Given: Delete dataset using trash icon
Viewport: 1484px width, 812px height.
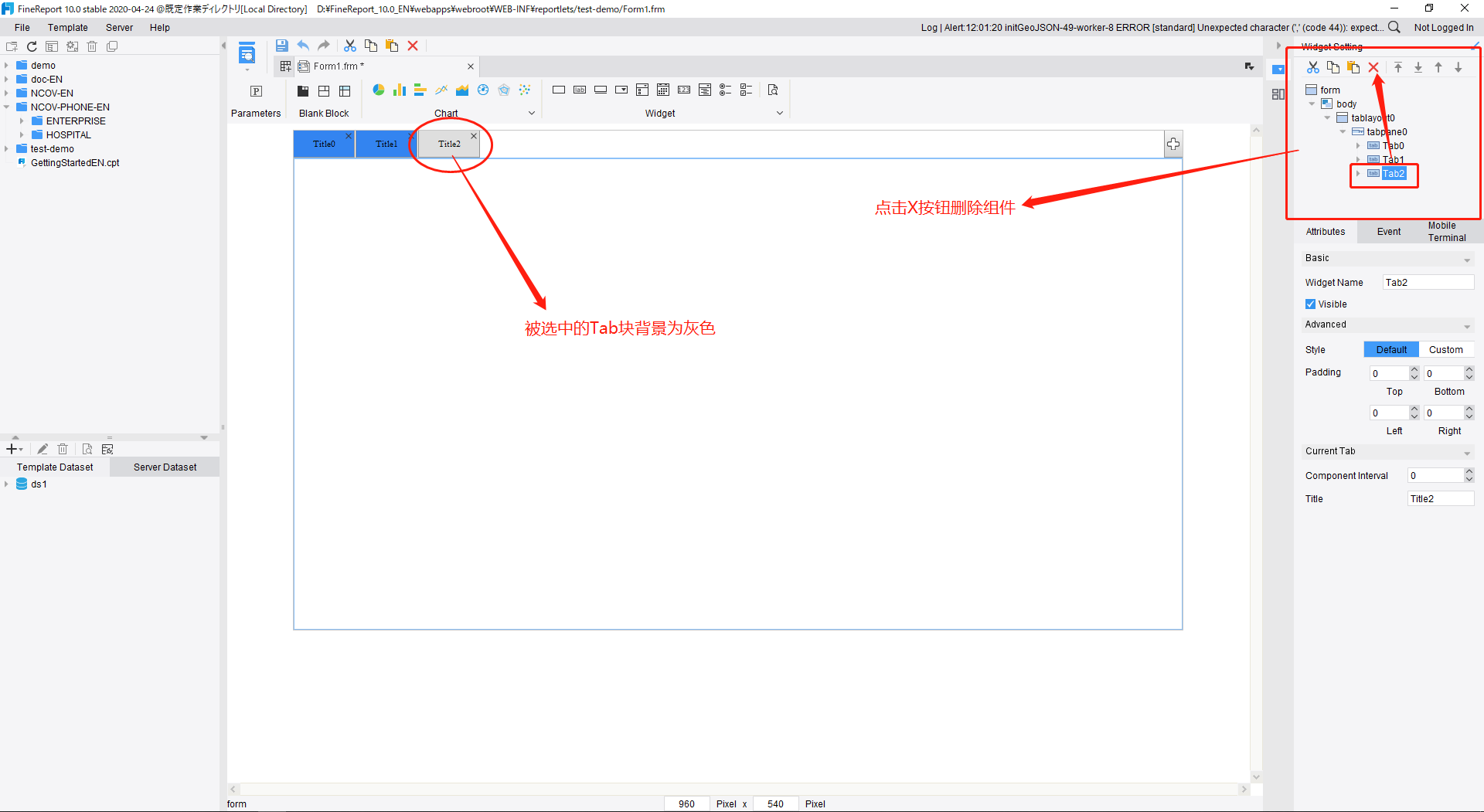Looking at the screenshot, I should (63, 449).
